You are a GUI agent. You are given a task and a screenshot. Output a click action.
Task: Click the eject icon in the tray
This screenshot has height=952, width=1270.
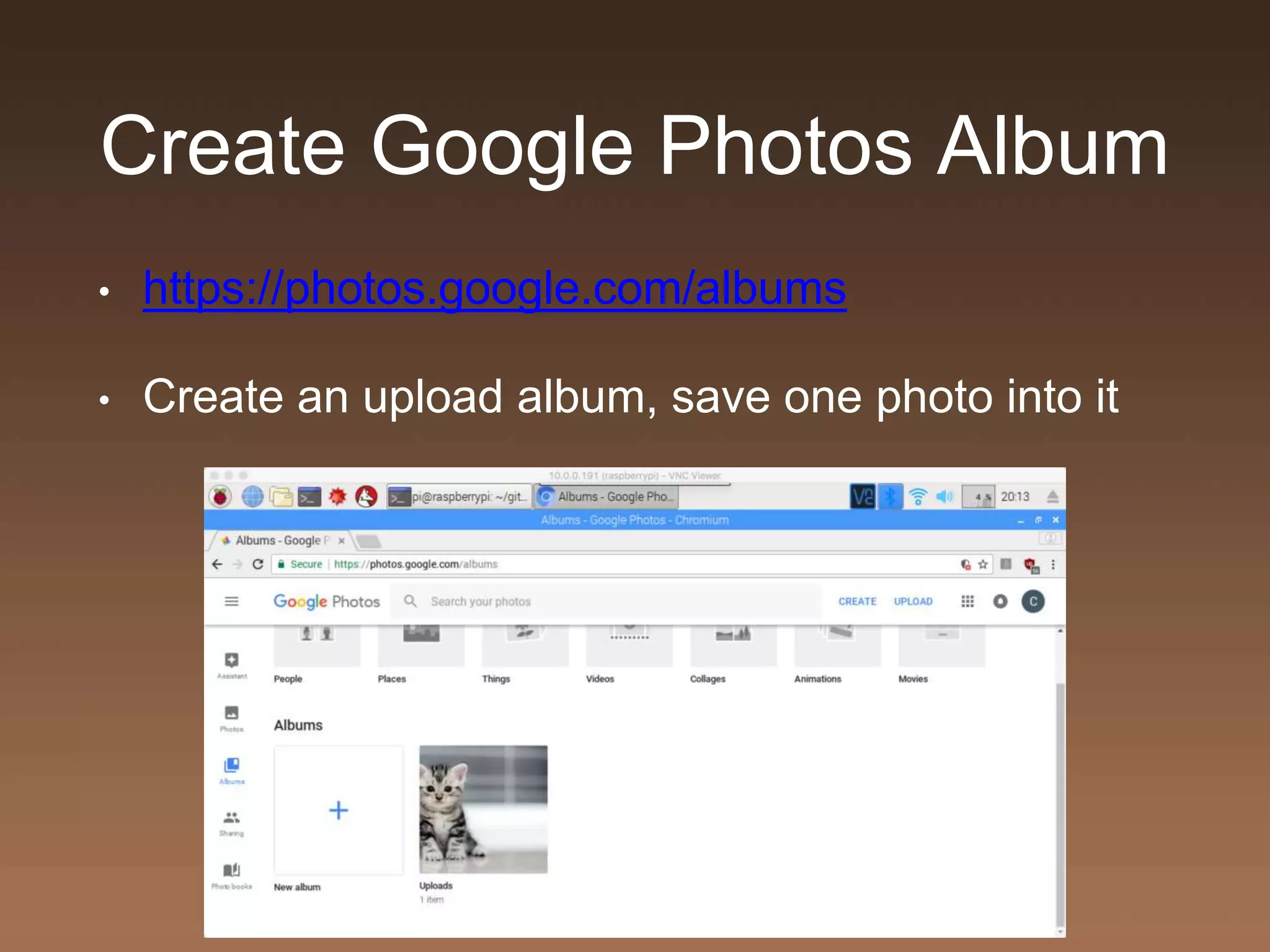tap(1052, 496)
